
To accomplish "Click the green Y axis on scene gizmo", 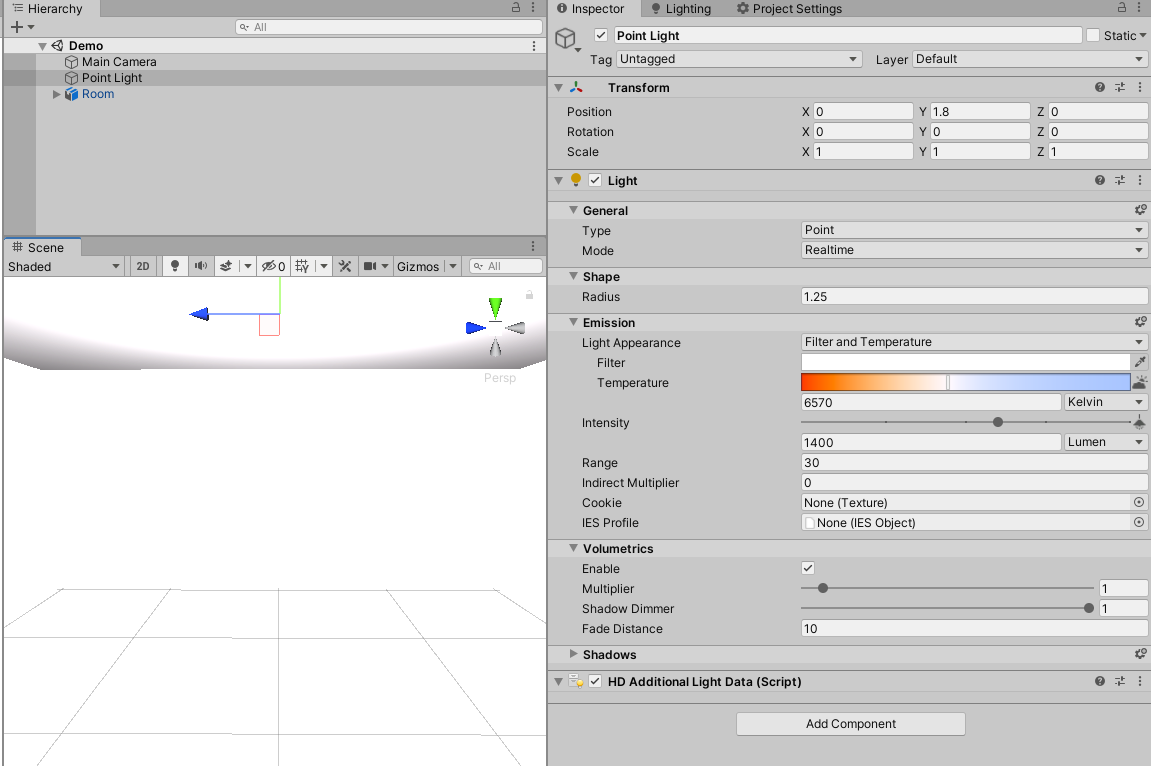I will coord(495,307).
